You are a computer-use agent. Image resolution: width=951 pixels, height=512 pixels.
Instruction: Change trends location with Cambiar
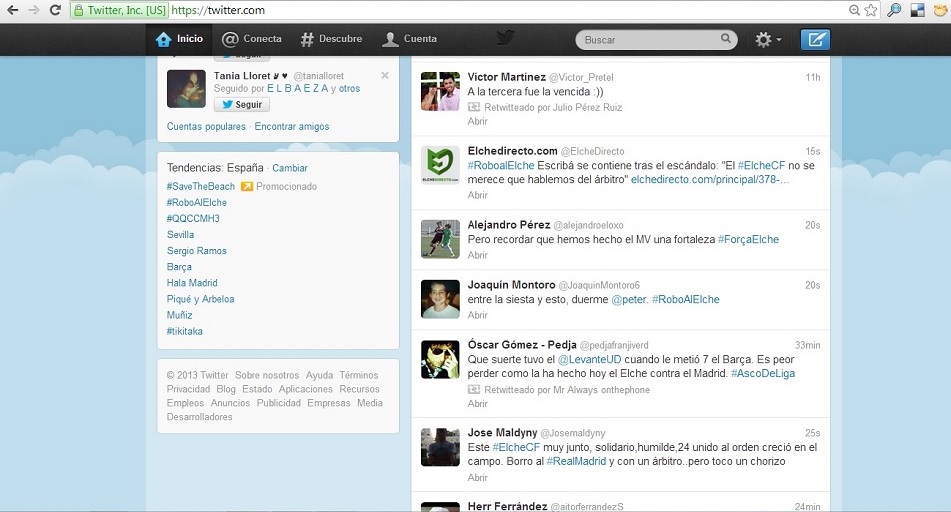290,168
